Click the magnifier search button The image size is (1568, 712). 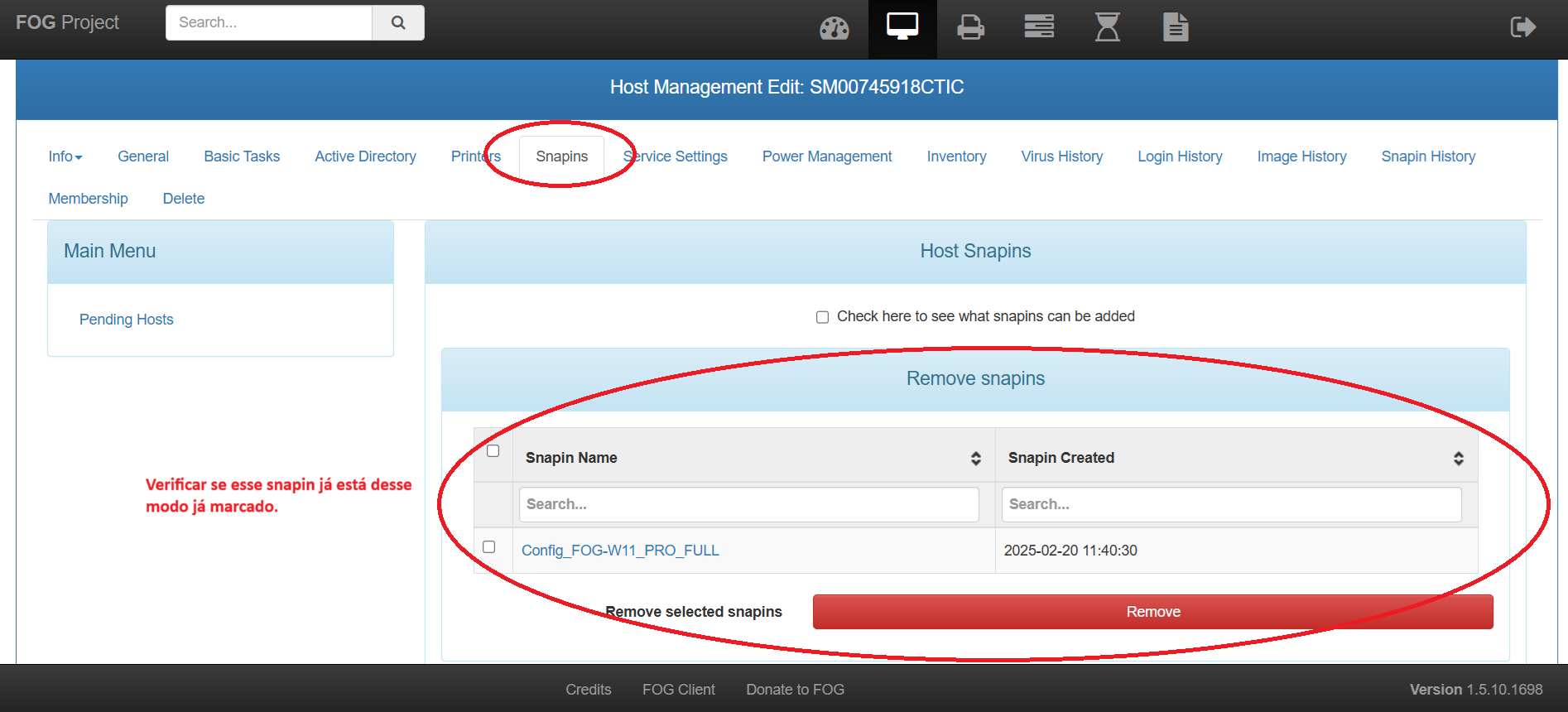398,22
